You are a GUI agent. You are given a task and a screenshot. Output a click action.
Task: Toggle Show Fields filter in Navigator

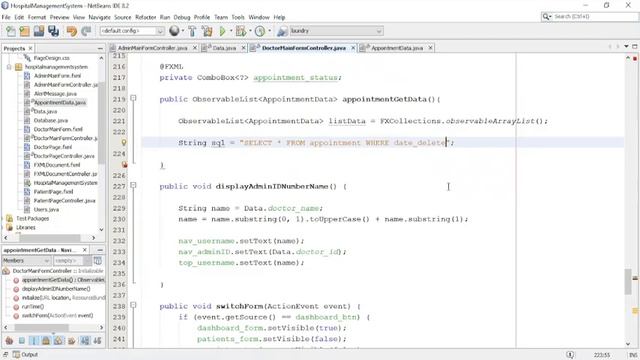(x=22, y=340)
